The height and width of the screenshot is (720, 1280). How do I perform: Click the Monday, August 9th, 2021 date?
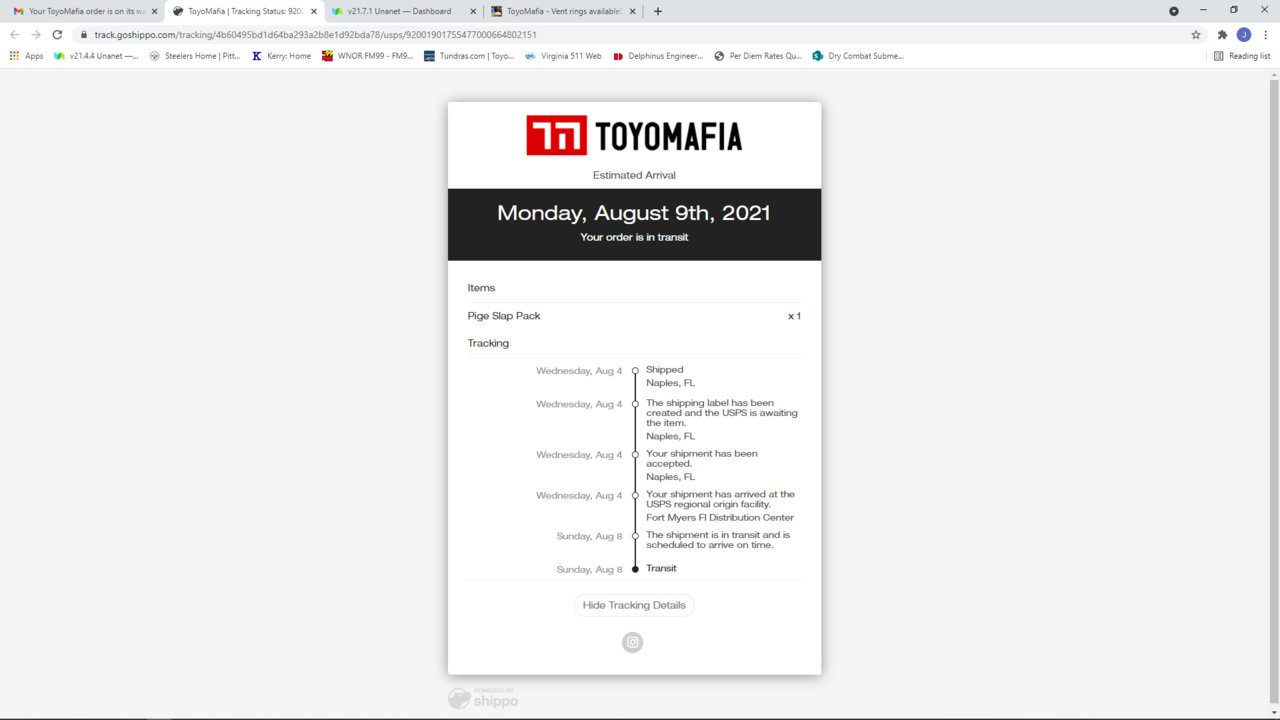pyautogui.click(x=634, y=213)
